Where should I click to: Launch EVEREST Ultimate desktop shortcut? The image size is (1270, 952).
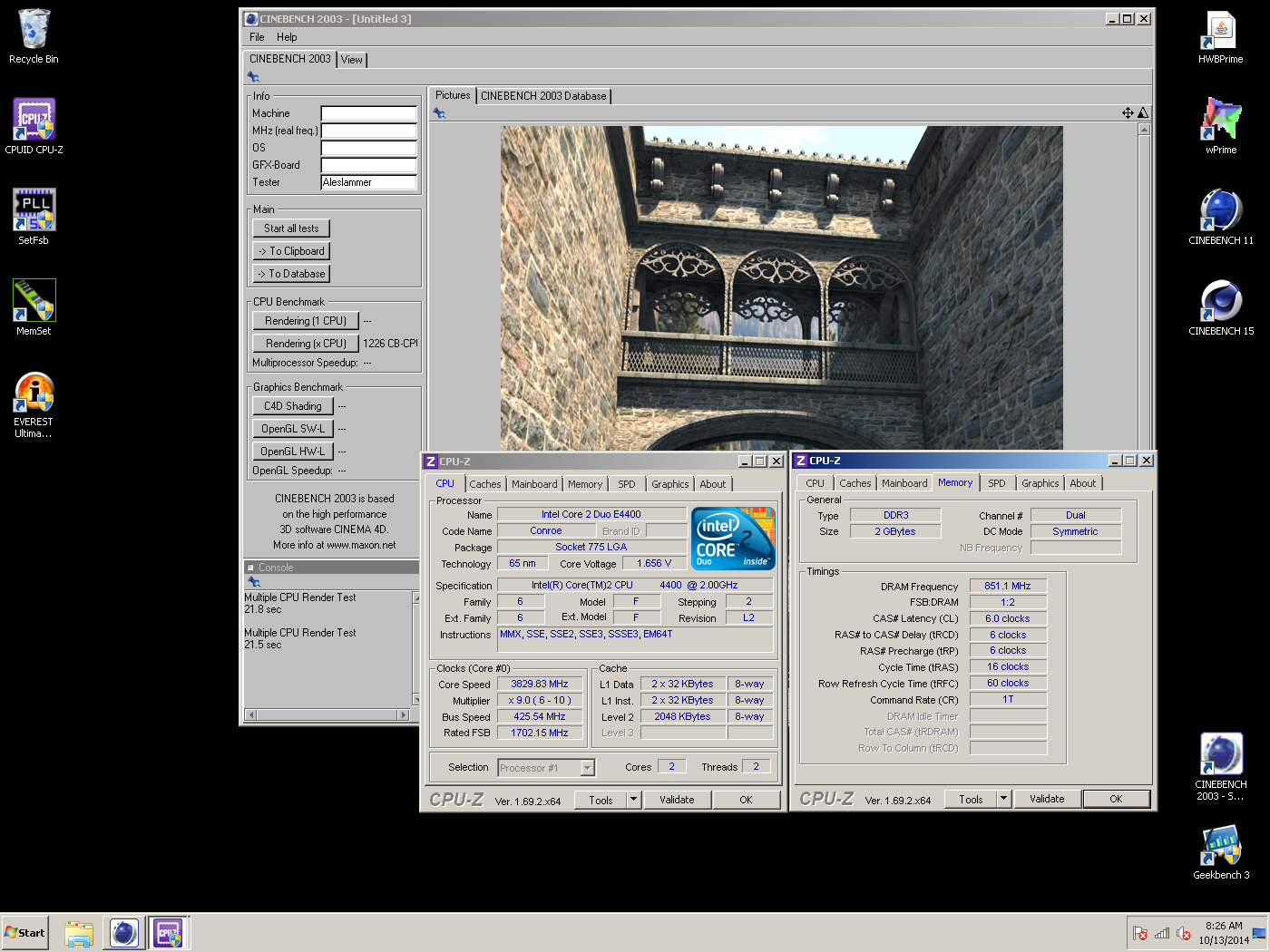(34, 404)
